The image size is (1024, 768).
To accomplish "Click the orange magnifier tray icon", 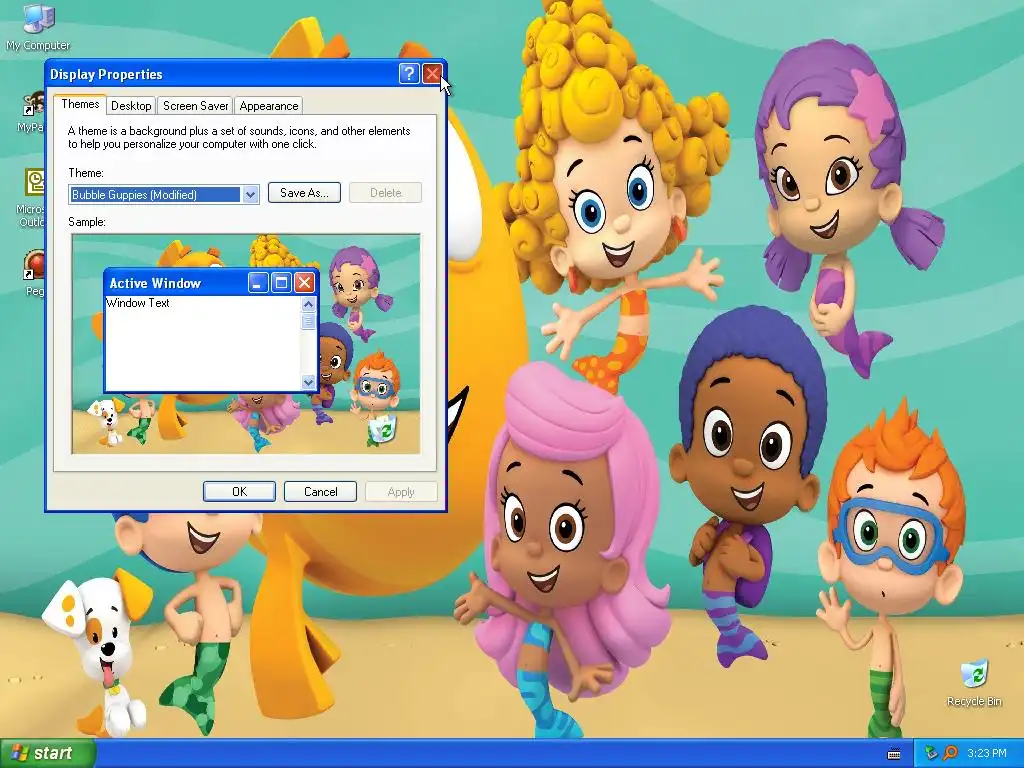I will pyautogui.click(x=950, y=753).
